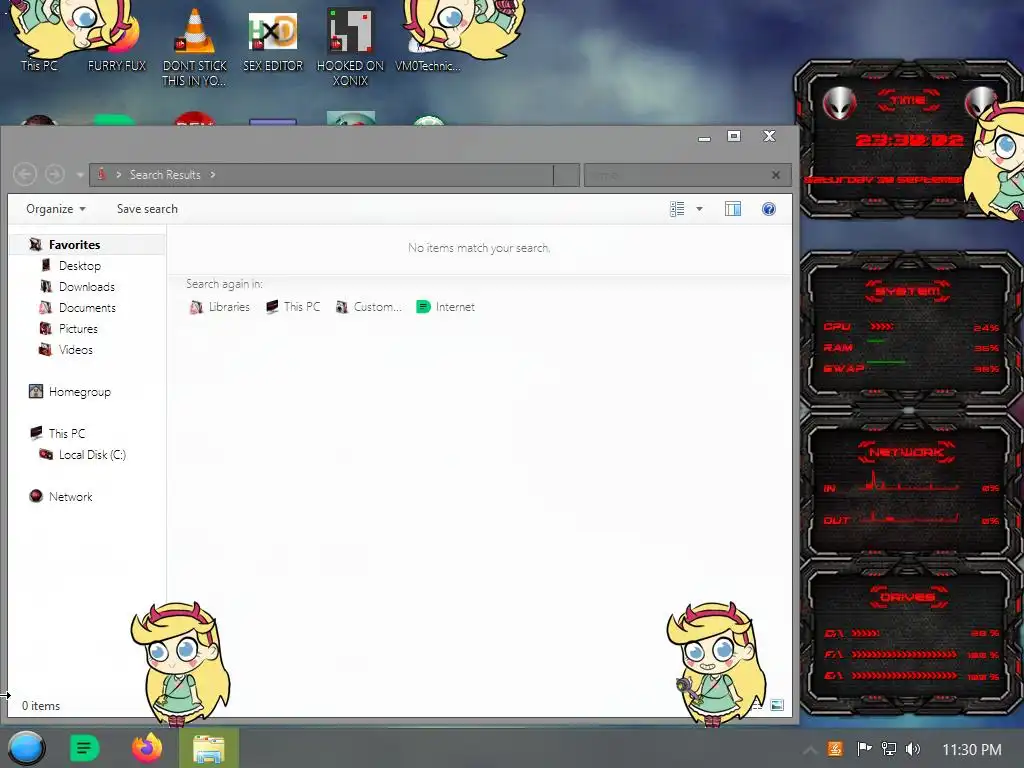This screenshot has height=768, width=1024.
Task: Click the left alien head icon on gadget
Action: click(x=839, y=103)
